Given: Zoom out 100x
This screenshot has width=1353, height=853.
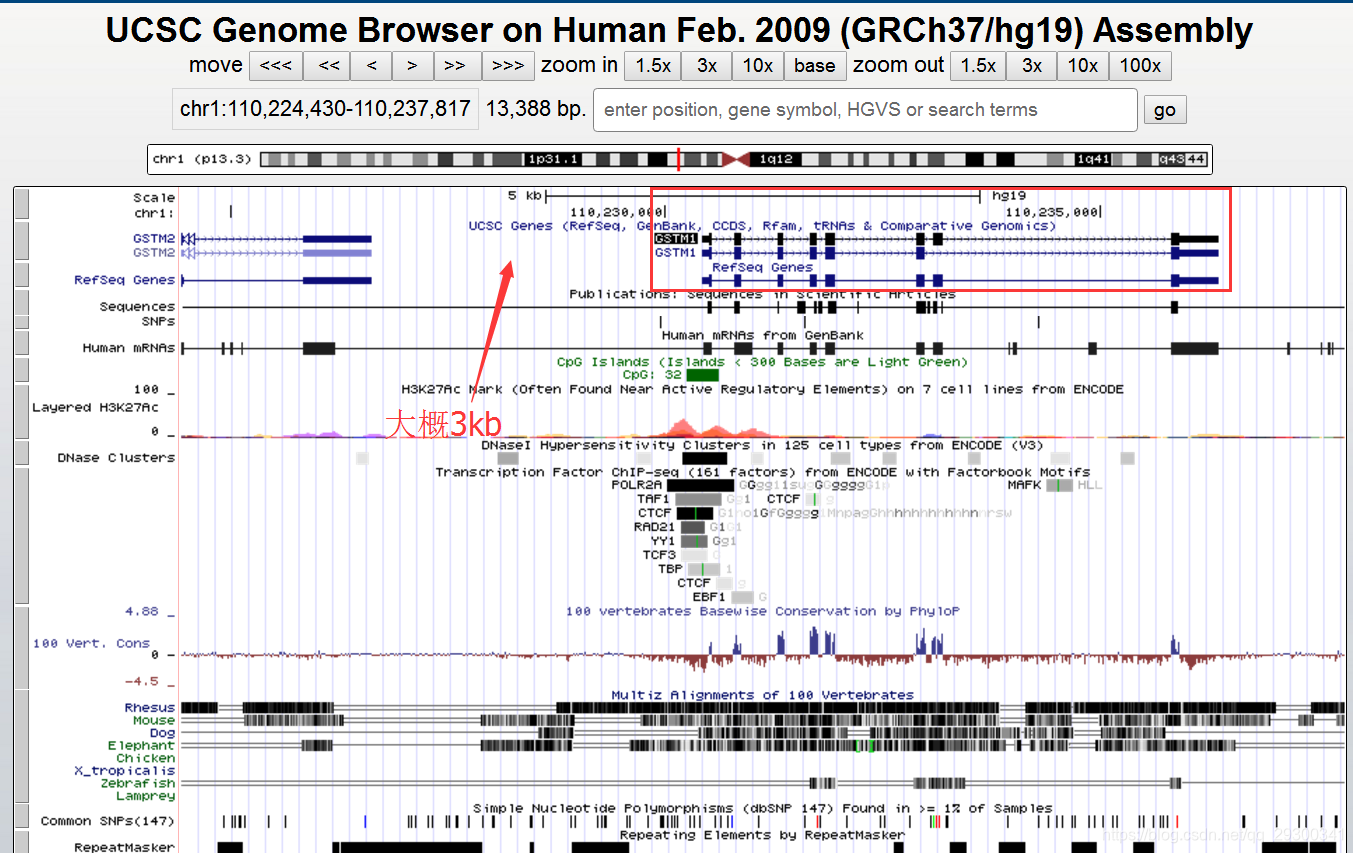Looking at the screenshot, I should pos(1139,66).
